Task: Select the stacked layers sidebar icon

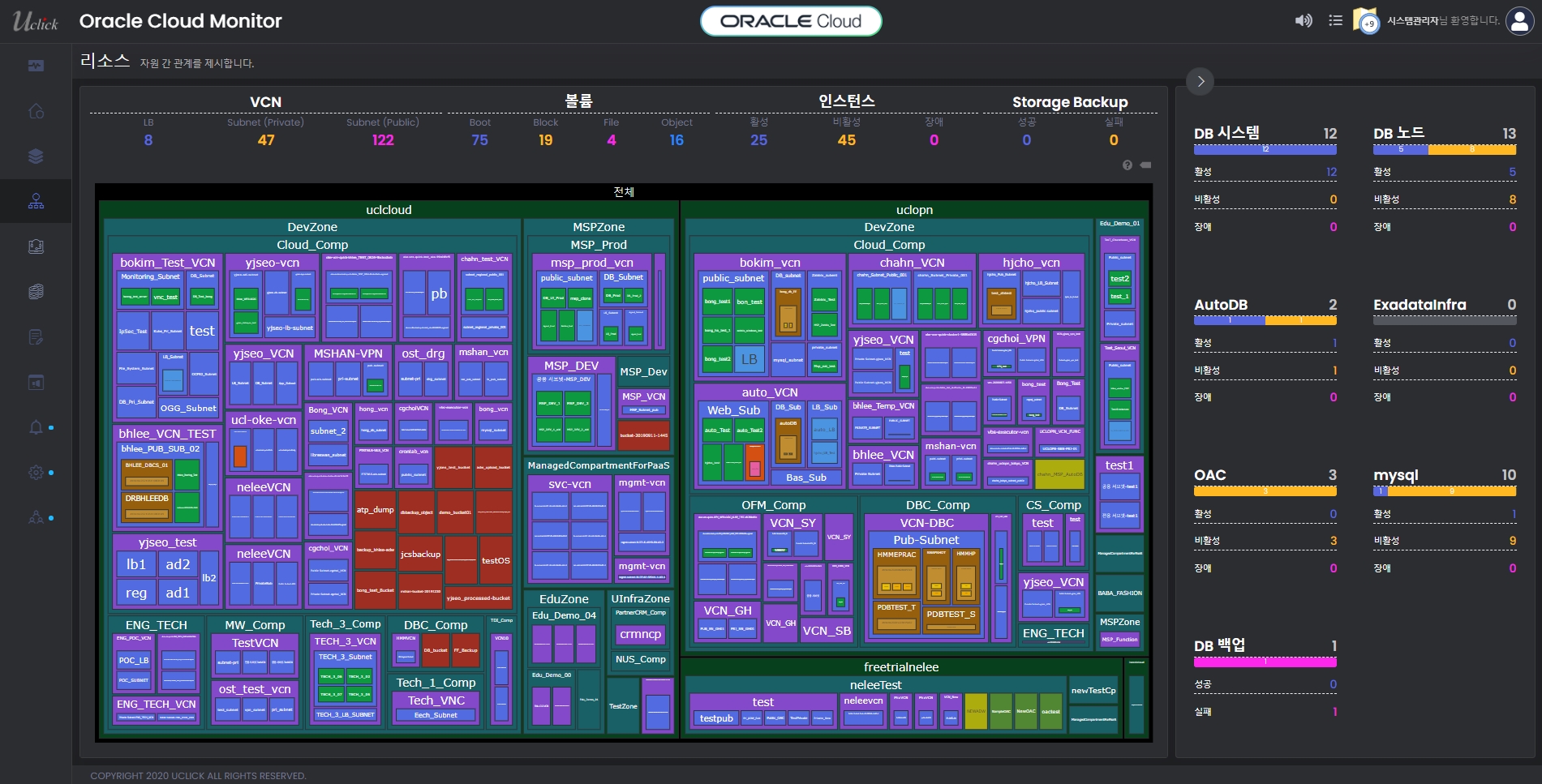Action: pyautogui.click(x=36, y=156)
